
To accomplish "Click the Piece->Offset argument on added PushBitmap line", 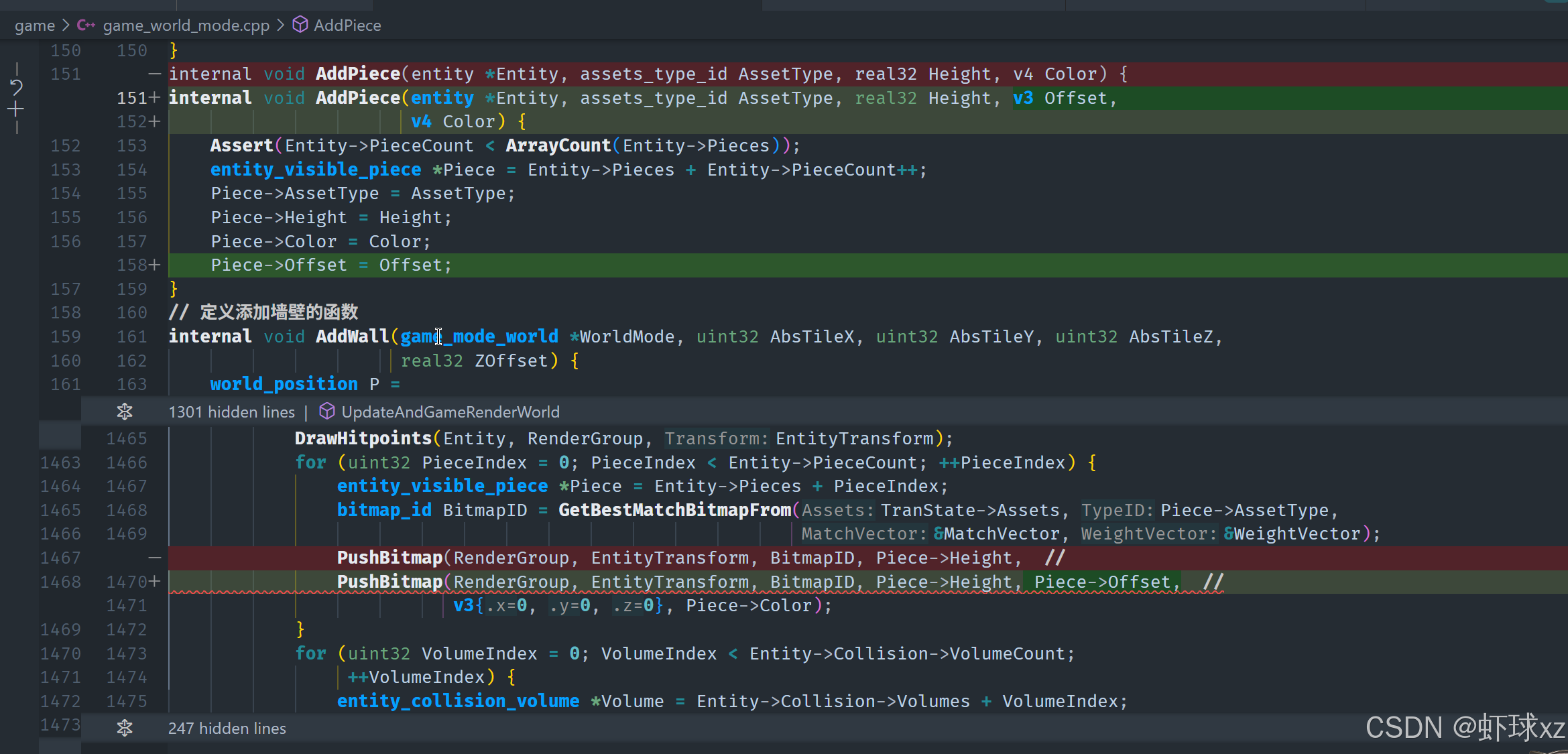I will 1101,582.
